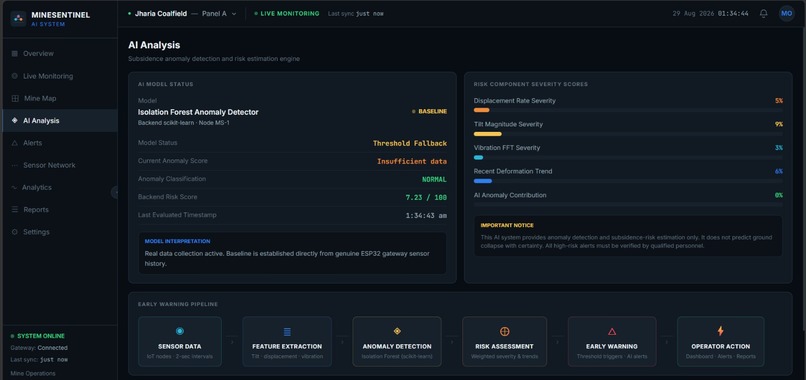Screen dimensions: 806x380
Task: Click the BASELINE badge
Action: 429,112
